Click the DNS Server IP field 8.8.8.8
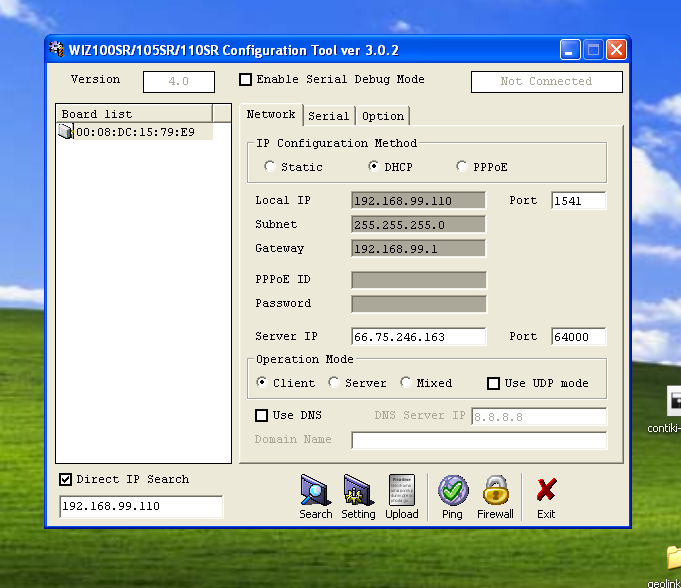This screenshot has width=681, height=588. pyautogui.click(x=539, y=416)
